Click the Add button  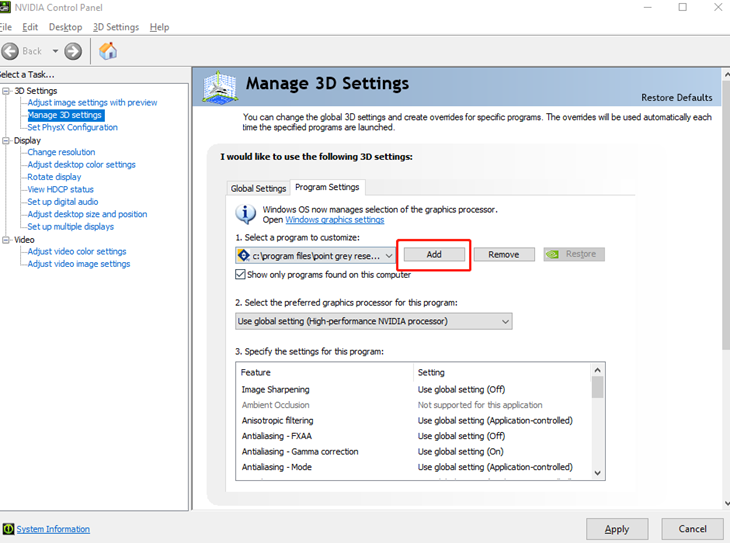click(434, 254)
